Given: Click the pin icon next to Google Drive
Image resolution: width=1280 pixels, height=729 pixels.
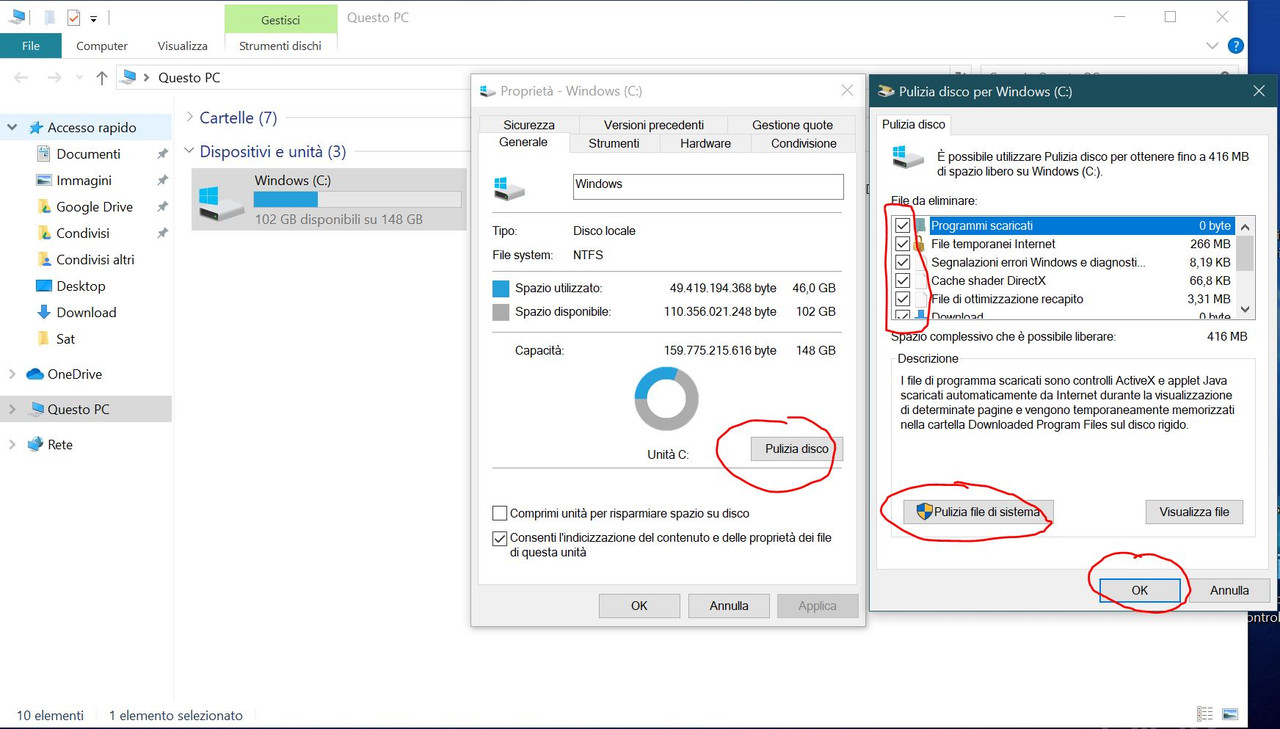Looking at the screenshot, I should point(162,207).
